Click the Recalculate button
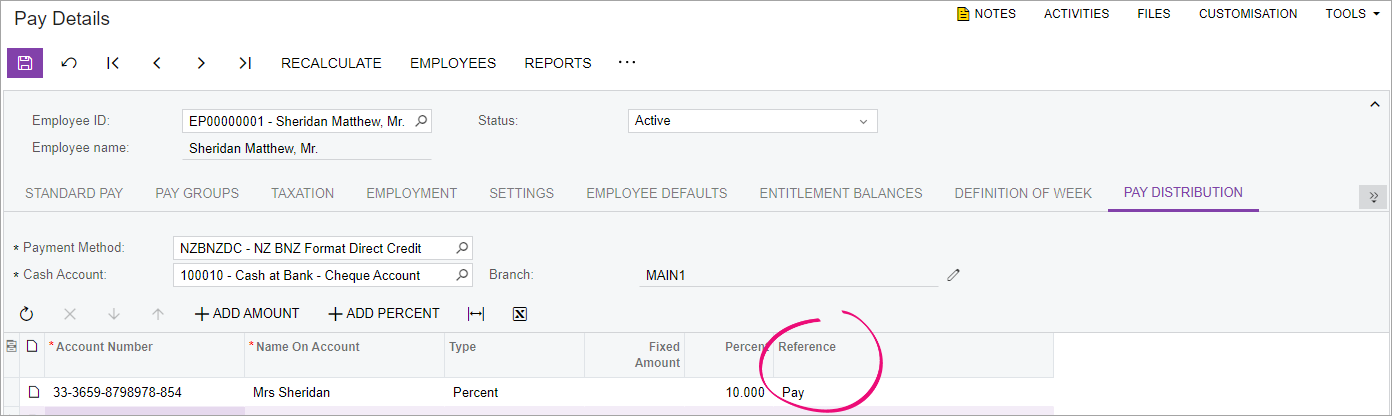The image size is (1392, 416). (x=331, y=63)
